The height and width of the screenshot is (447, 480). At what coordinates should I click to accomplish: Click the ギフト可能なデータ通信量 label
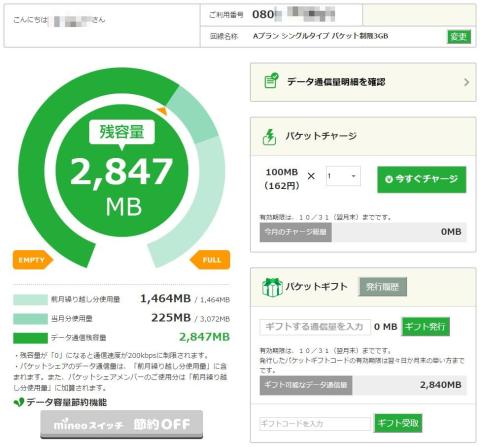(306, 385)
